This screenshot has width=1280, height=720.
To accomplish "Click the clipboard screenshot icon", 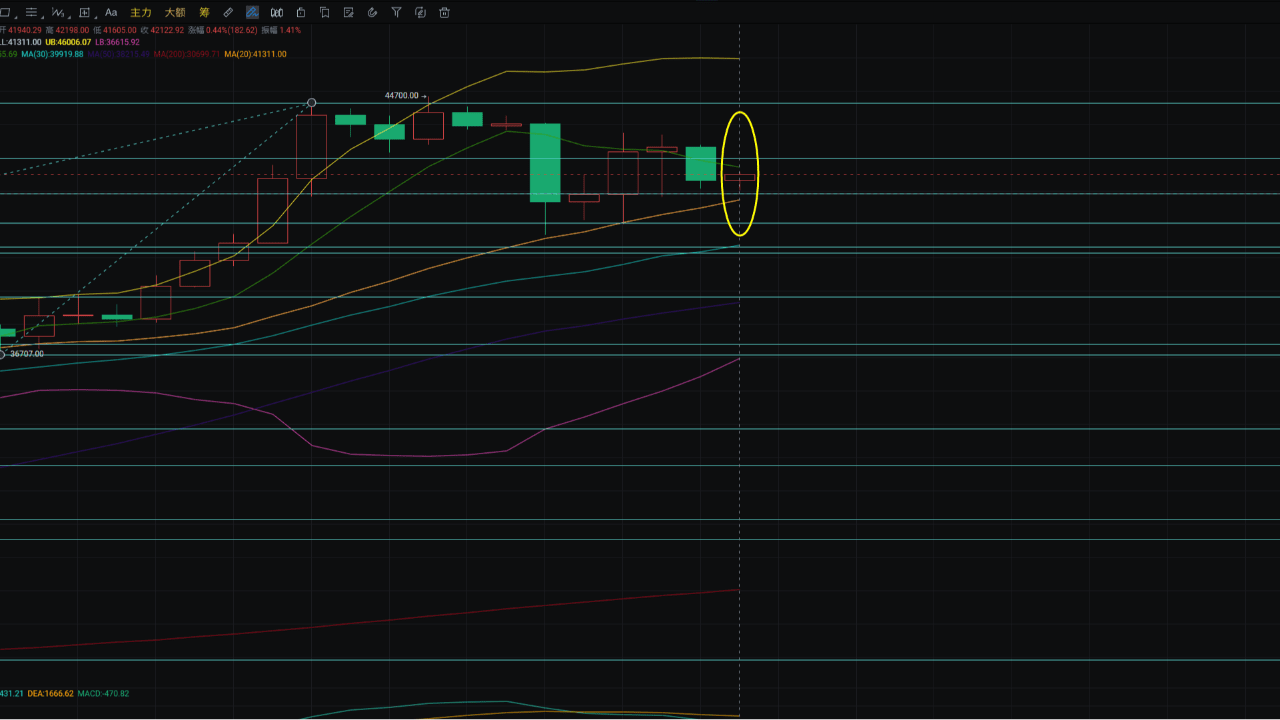I will point(302,12).
